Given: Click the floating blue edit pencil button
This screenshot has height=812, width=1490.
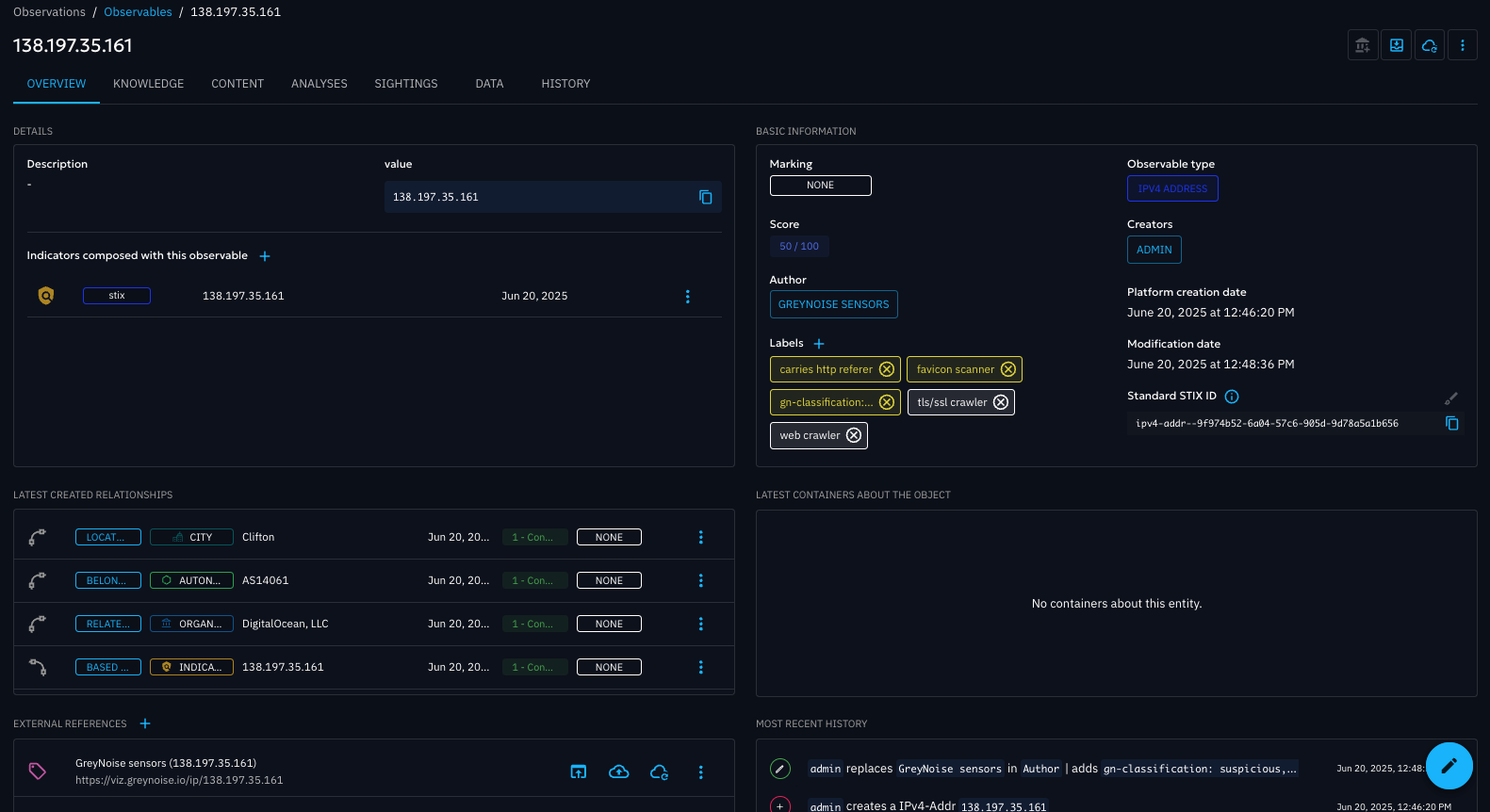Looking at the screenshot, I should point(1449,765).
